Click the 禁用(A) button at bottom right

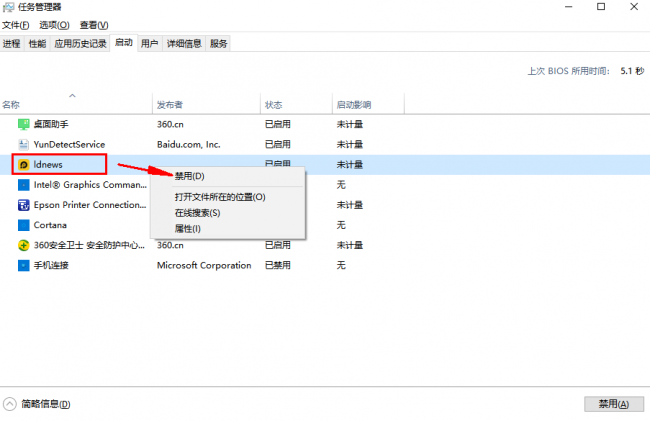click(614, 404)
